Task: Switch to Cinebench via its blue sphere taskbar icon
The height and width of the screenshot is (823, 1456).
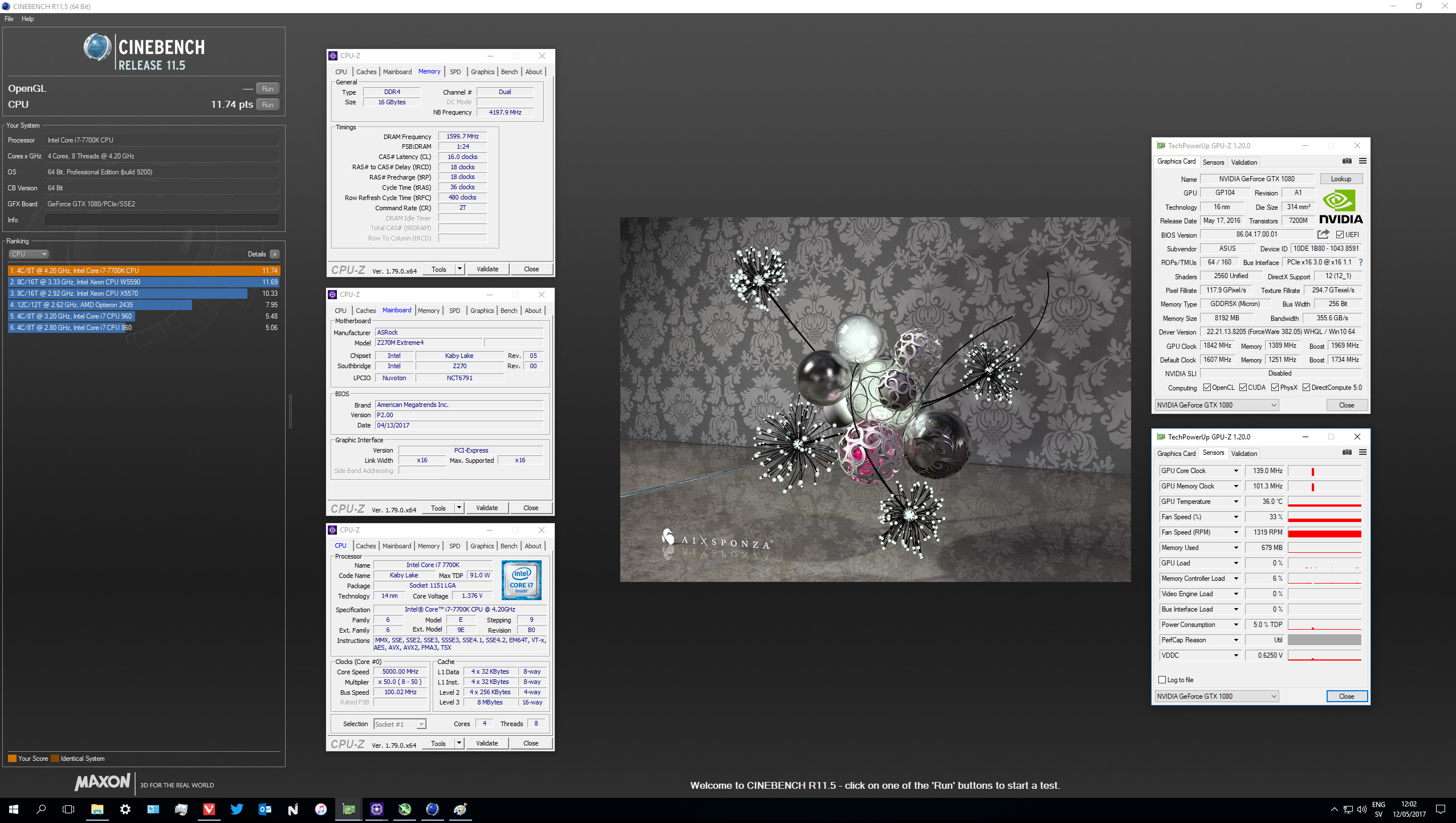Action: [x=432, y=809]
